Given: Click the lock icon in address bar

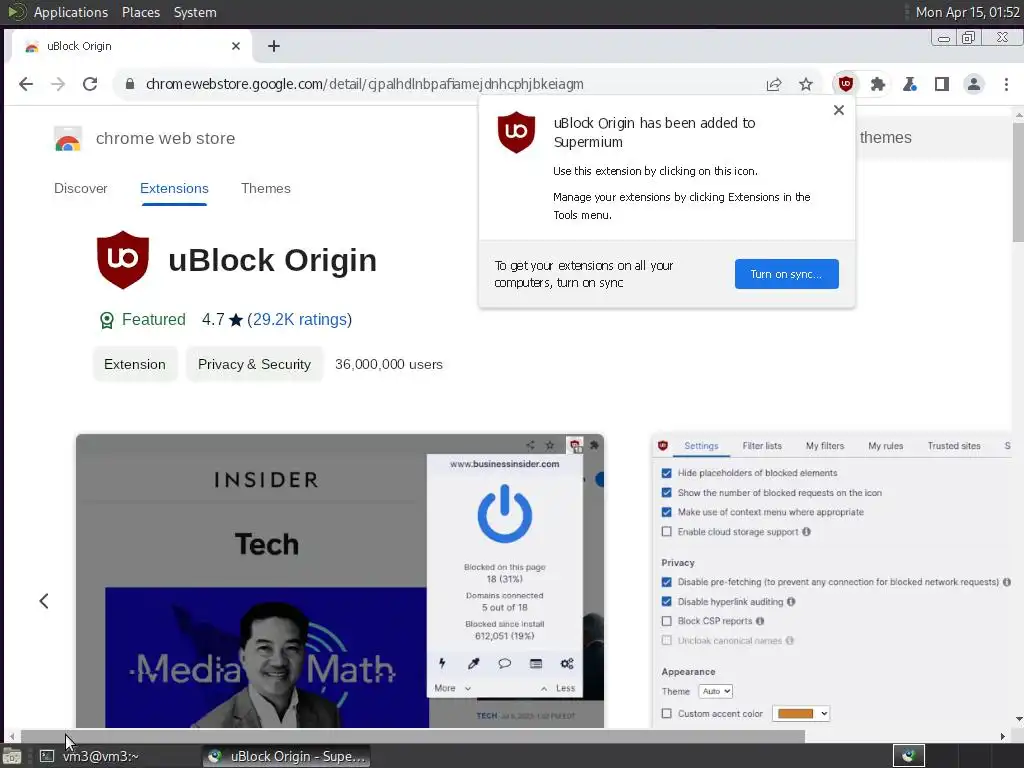Looking at the screenshot, I should tap(130, 84).
